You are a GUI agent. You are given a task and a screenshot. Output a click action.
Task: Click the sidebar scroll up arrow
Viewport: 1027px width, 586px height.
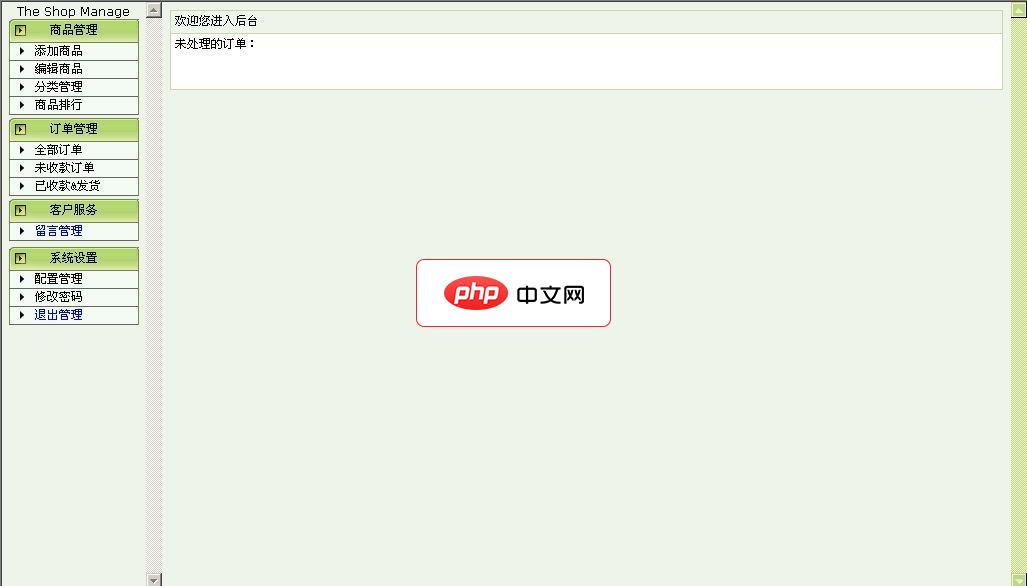[154, 10]
